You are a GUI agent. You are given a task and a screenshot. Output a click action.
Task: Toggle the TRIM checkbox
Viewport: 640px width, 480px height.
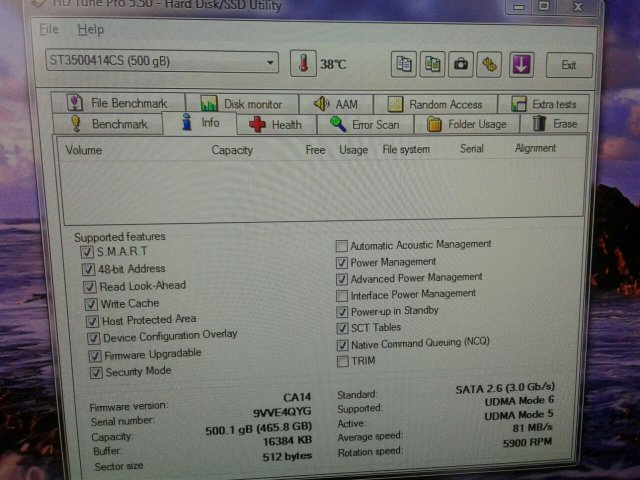point(342,361)
